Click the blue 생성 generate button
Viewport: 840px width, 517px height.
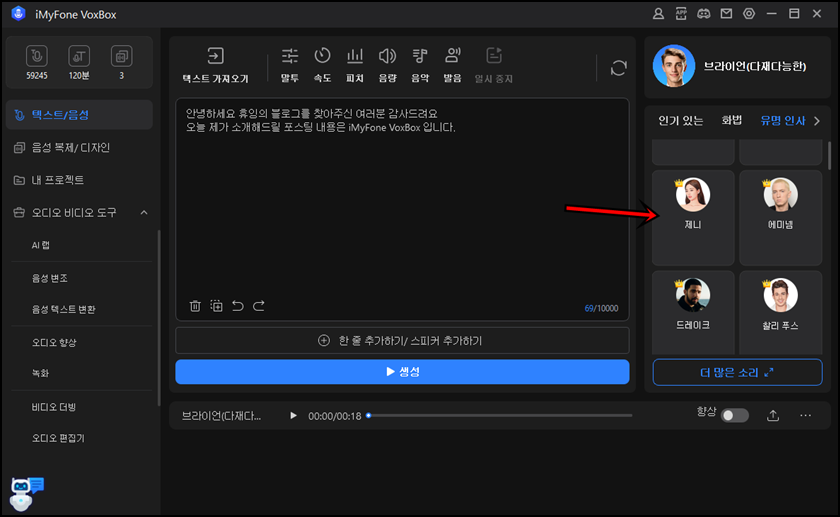(402, 372)
